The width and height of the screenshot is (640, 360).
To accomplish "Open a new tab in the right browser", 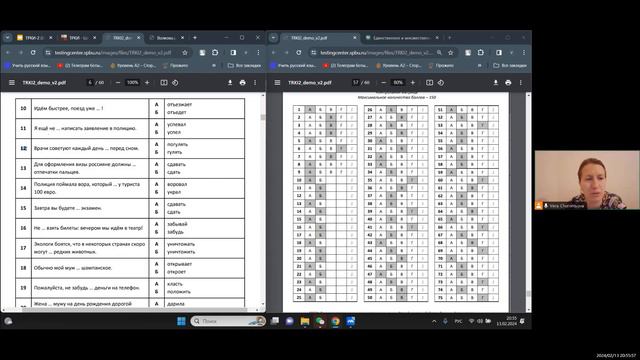I will click(449, 38).
